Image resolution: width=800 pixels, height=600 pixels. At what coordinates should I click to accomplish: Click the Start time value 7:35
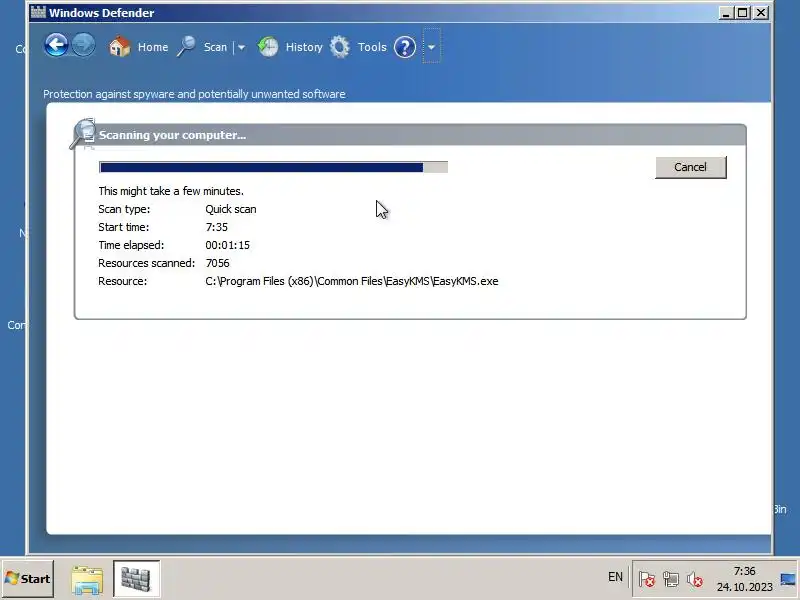click(x=216, y=227)
